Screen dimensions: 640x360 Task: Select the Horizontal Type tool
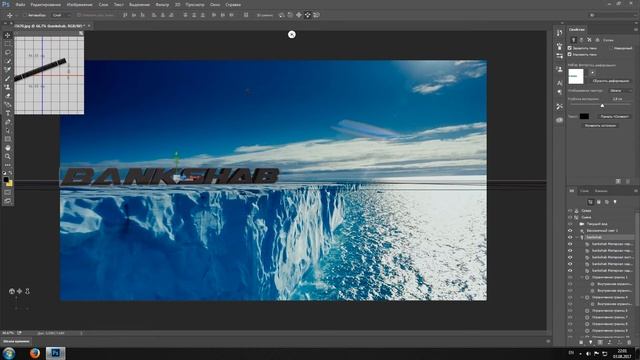[x=7, y=113]
